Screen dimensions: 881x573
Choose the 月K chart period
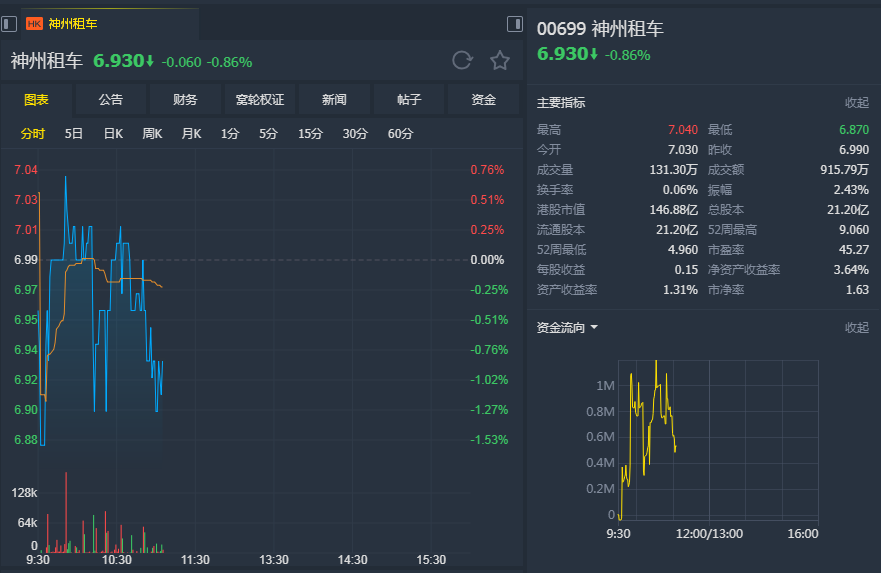[191, 134]
